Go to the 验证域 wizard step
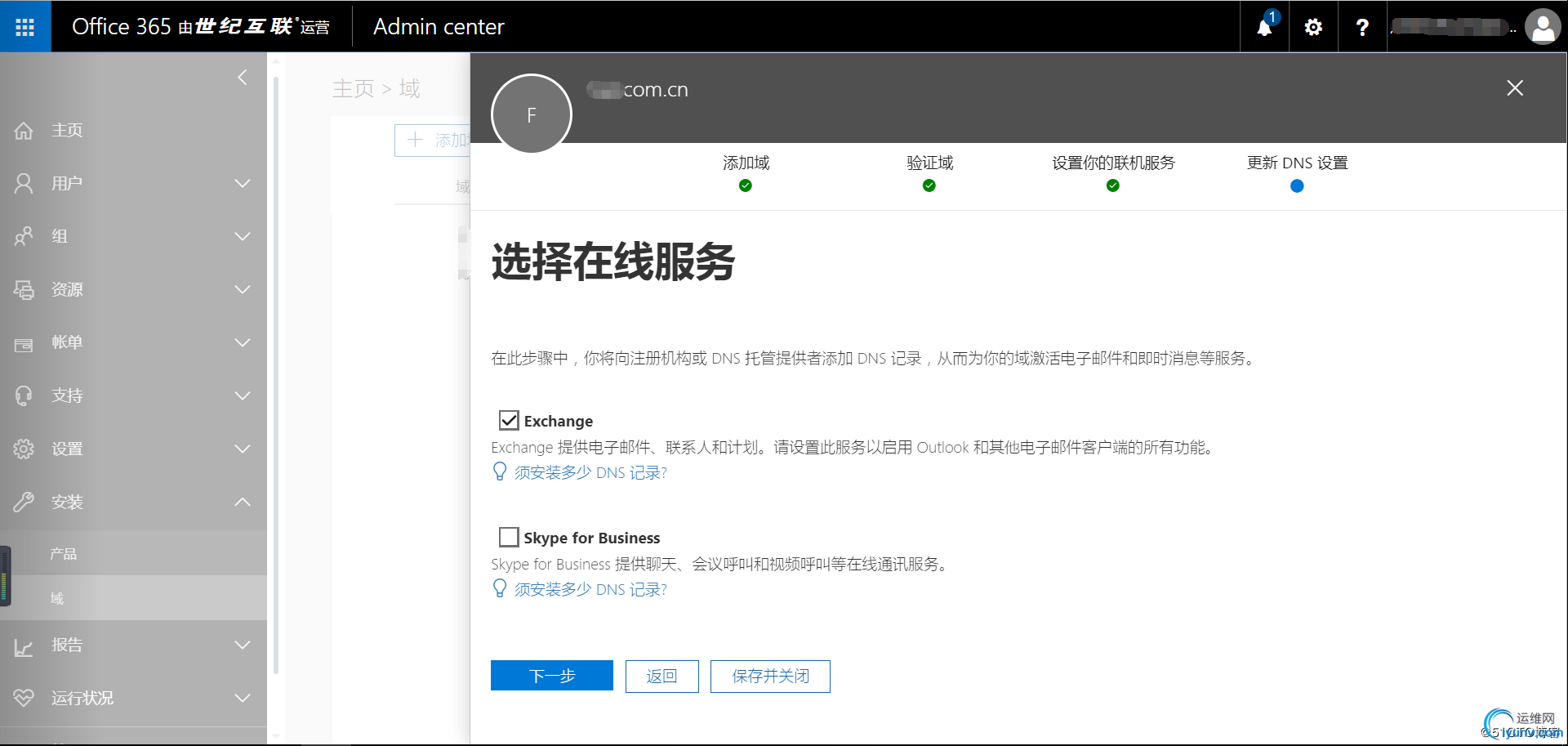The width and height of the screenshot is (1568, 746). (929, 172)
